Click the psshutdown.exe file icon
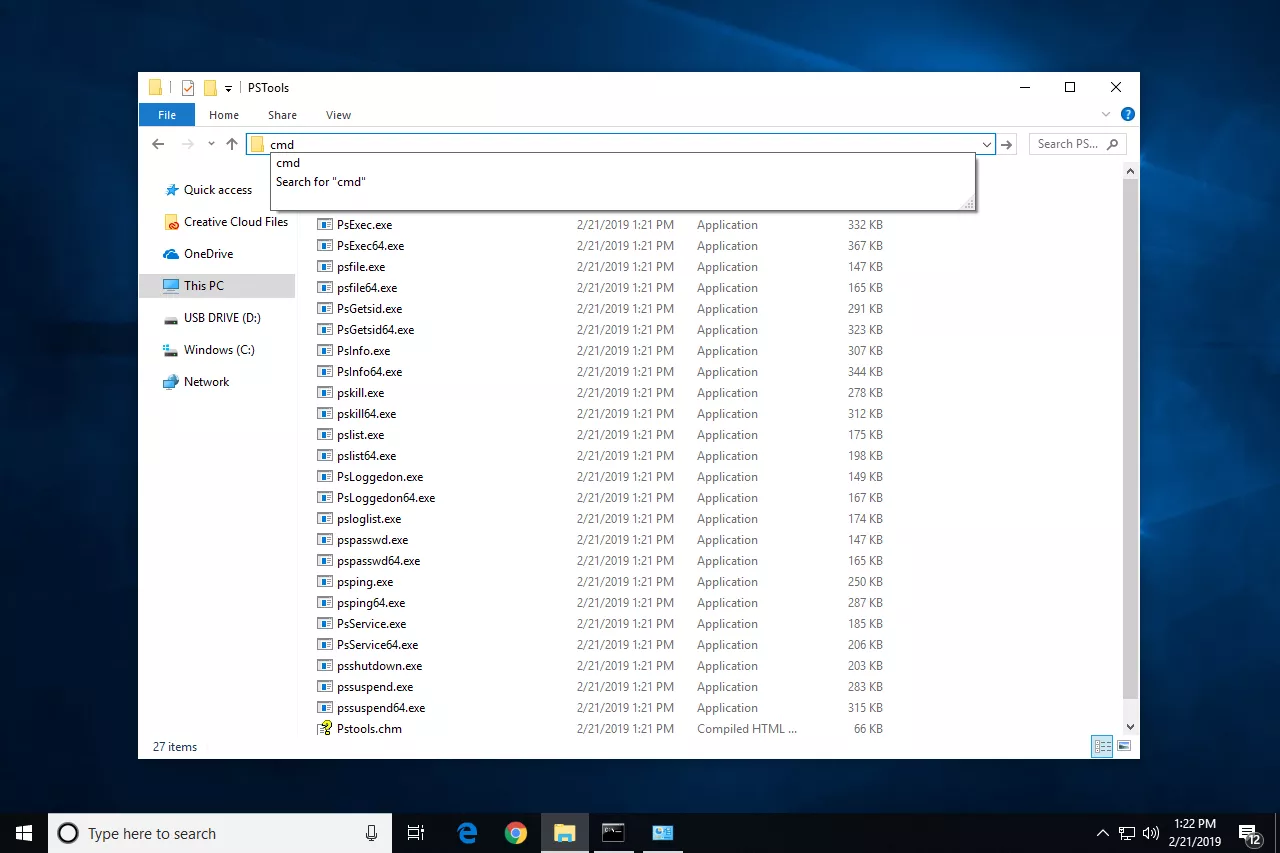 324,666
